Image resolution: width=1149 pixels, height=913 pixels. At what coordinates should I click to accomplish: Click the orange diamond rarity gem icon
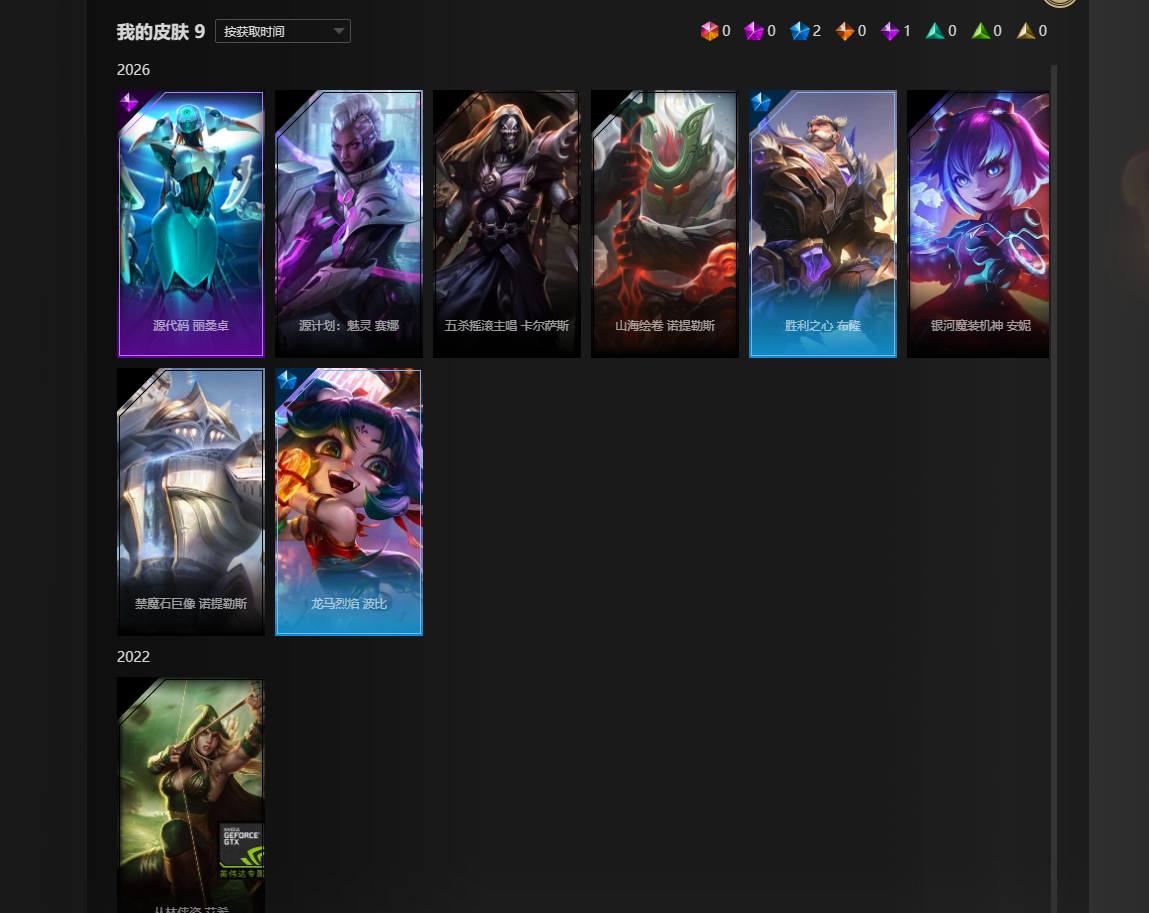[845, 31]
